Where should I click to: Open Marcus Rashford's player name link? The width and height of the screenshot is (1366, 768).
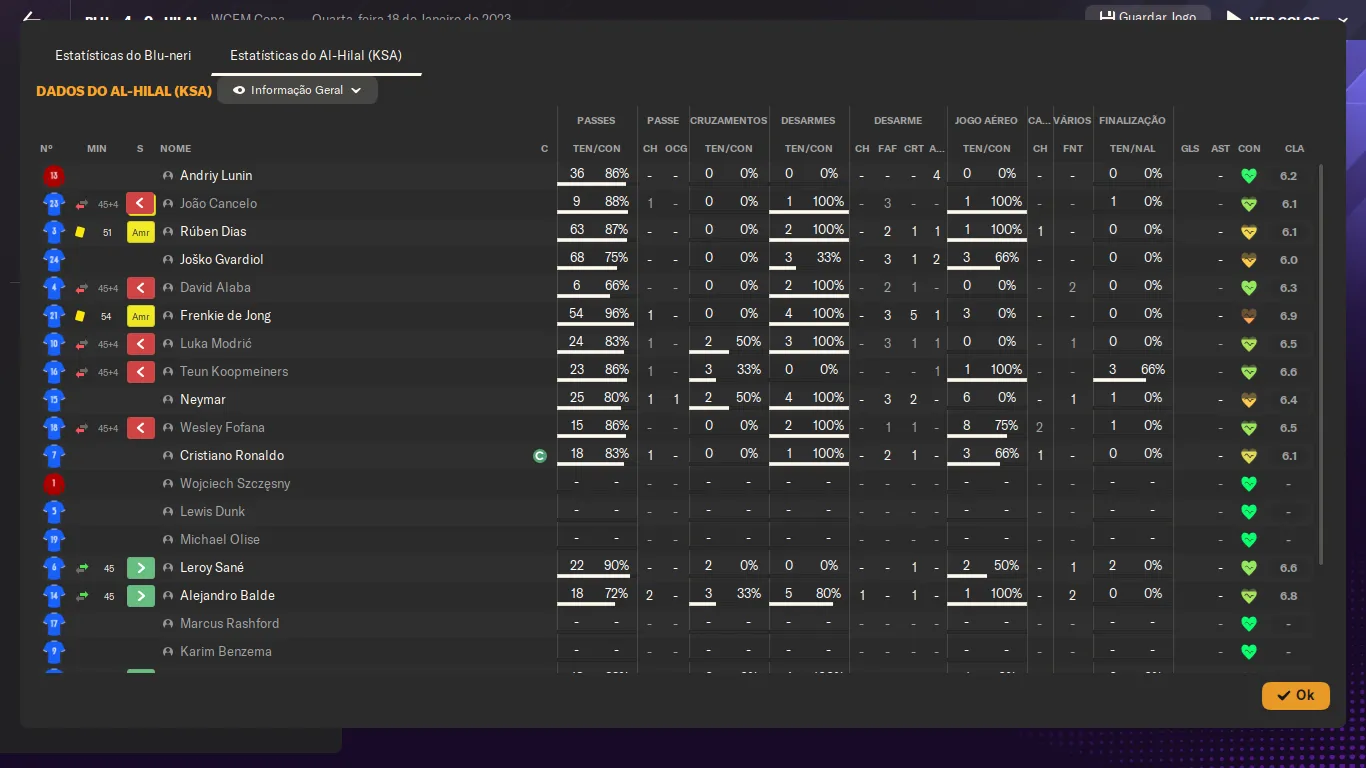point(230,624)
